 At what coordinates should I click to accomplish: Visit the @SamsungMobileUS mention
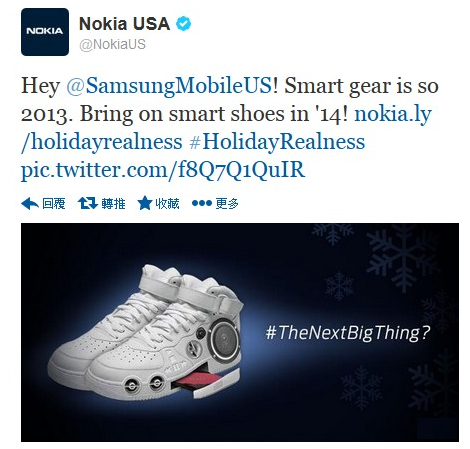(169, 86)
